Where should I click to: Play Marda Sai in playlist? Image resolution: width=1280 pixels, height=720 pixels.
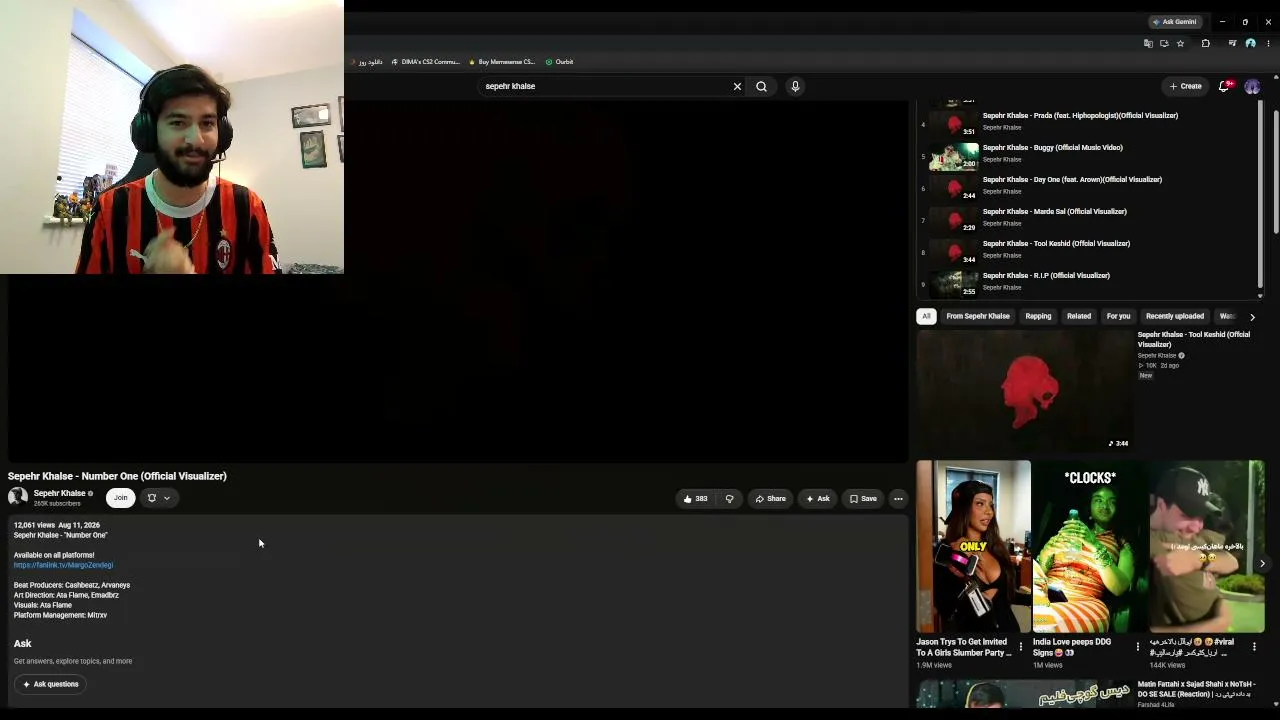pos(1054,211)
